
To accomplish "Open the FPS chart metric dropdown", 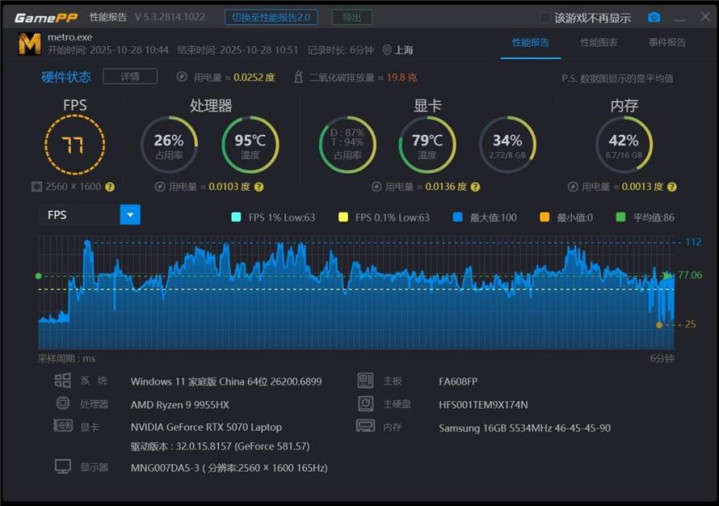I will 130,215.
